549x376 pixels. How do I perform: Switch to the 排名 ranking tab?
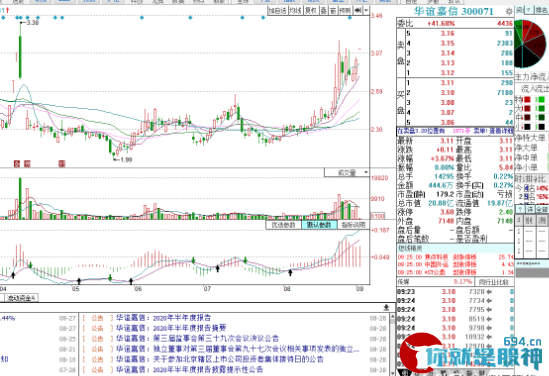pos(541,10)
